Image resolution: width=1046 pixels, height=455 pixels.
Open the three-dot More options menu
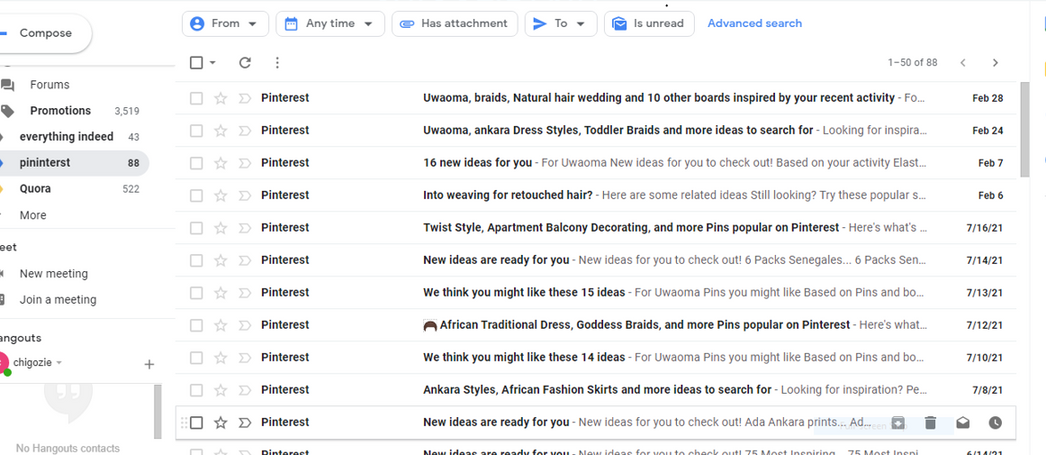click(x=278, y=63)
